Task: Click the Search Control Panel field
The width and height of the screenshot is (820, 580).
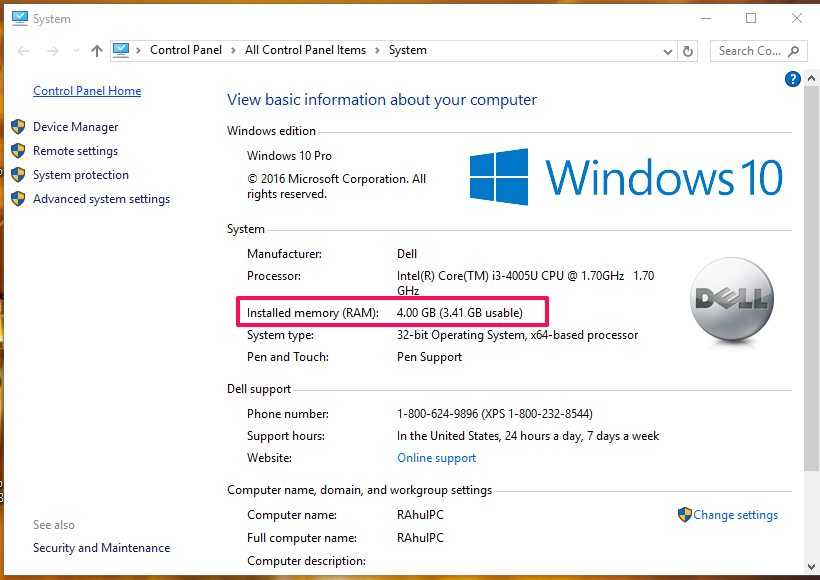Action: point(759,51)
